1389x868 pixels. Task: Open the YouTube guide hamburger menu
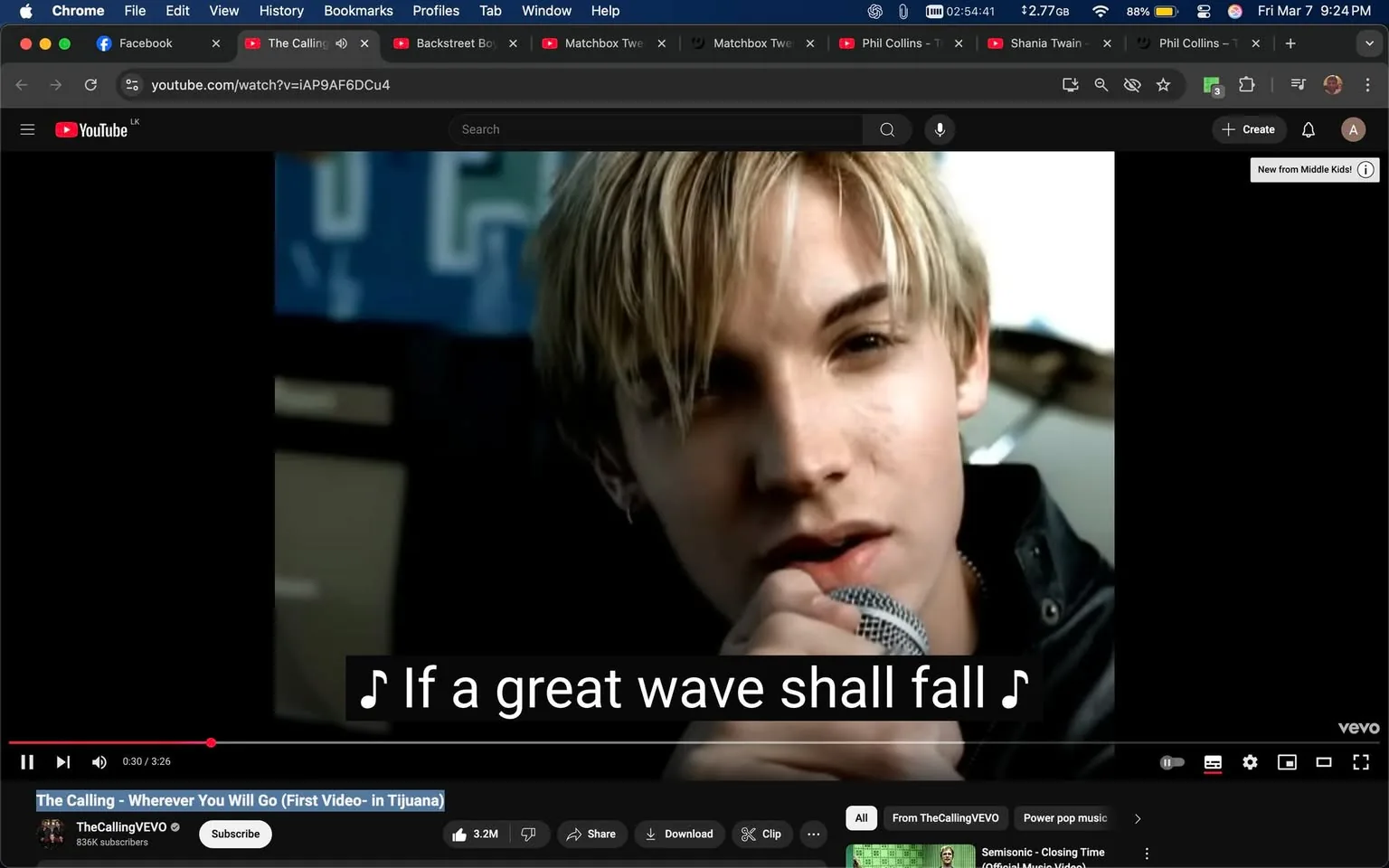tap(27, 129)
